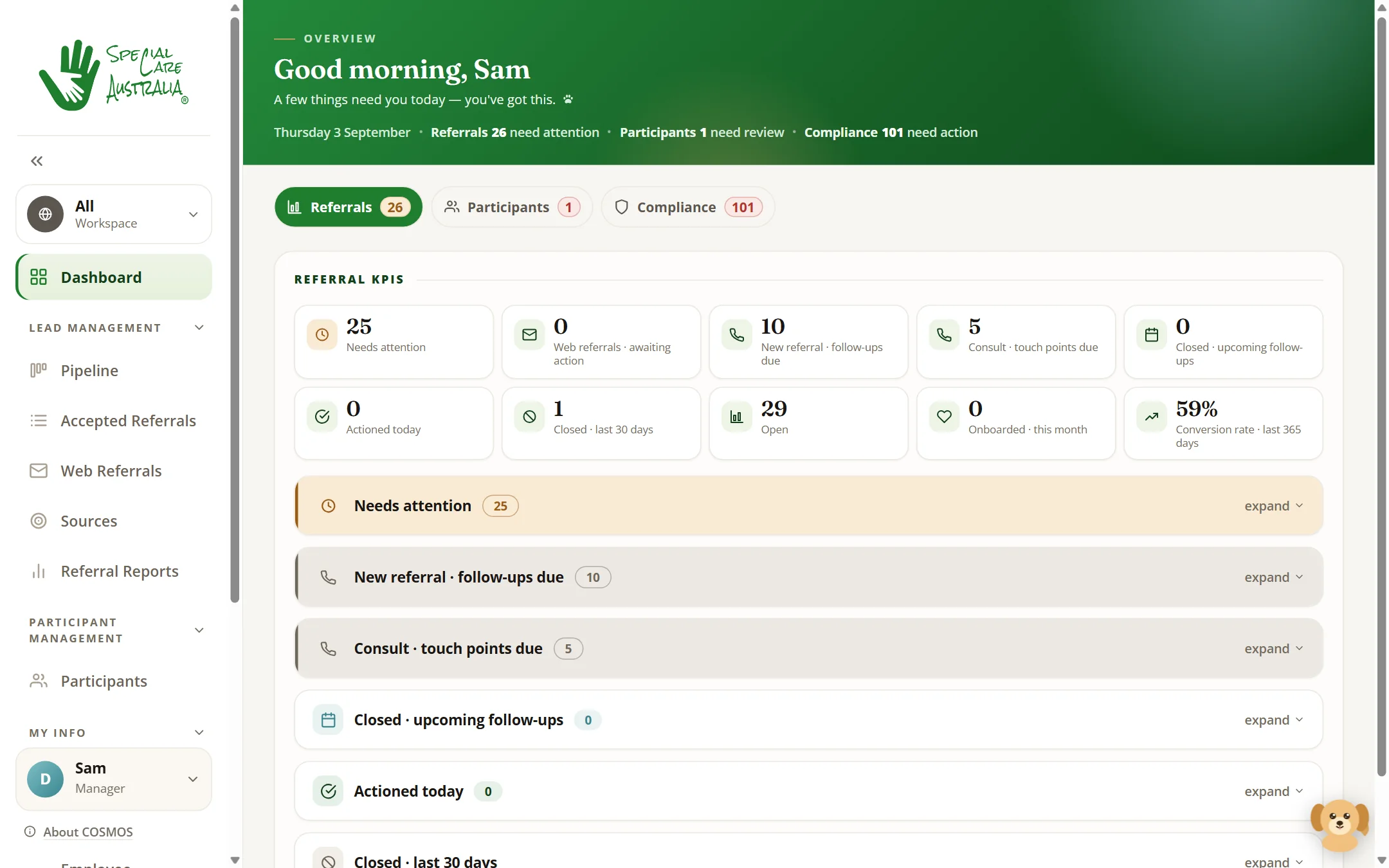The image size is (1389, 868).
Task: Click the info icon beside About COSMOS
Action: (30, 831)
